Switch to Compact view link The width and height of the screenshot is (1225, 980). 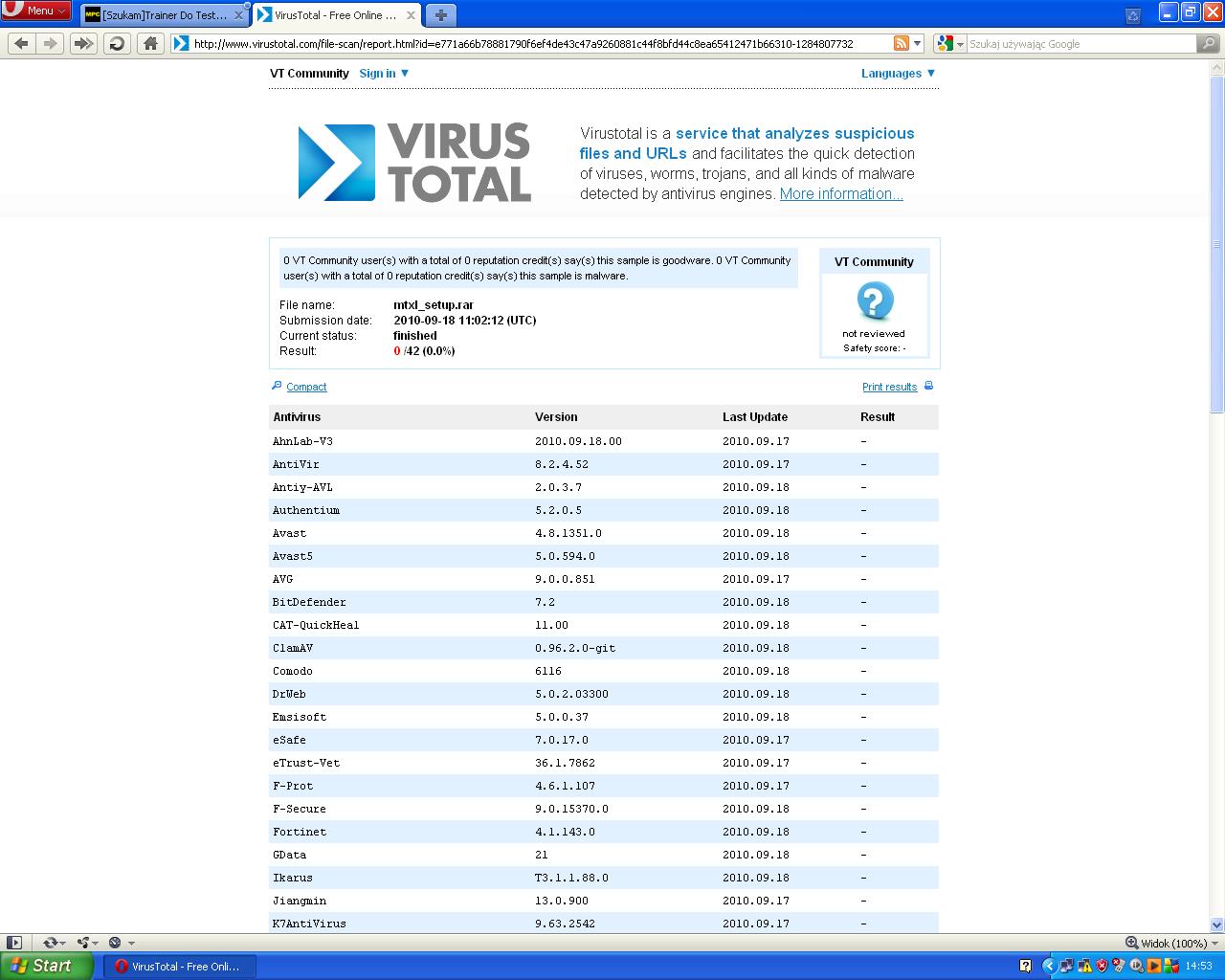306,387
